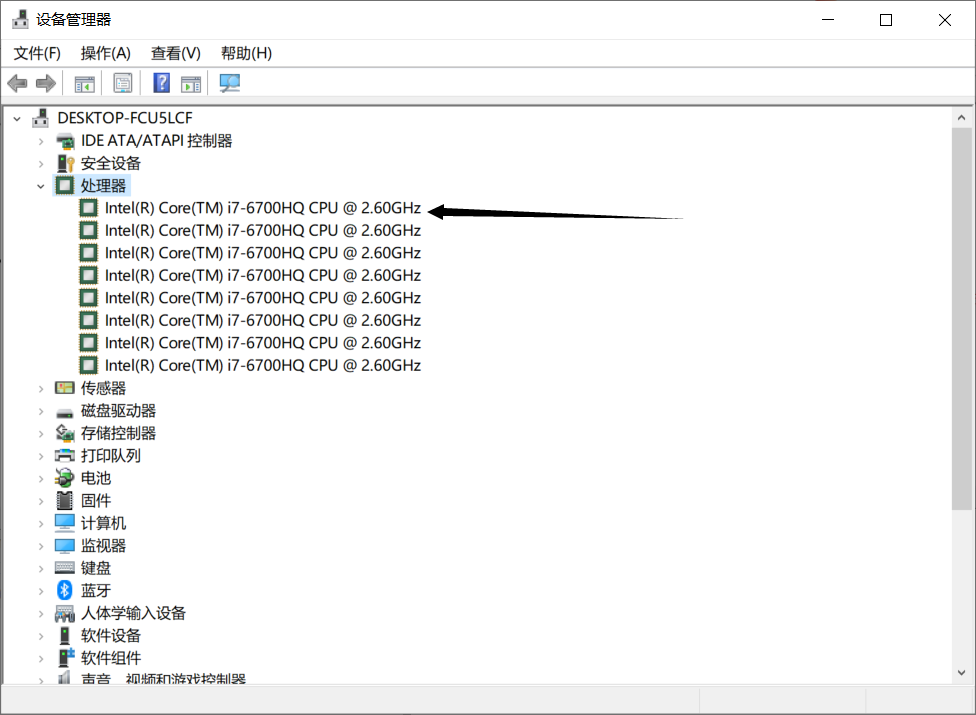
Task: Click the 打印队列 printer icon
Action: 65,456
